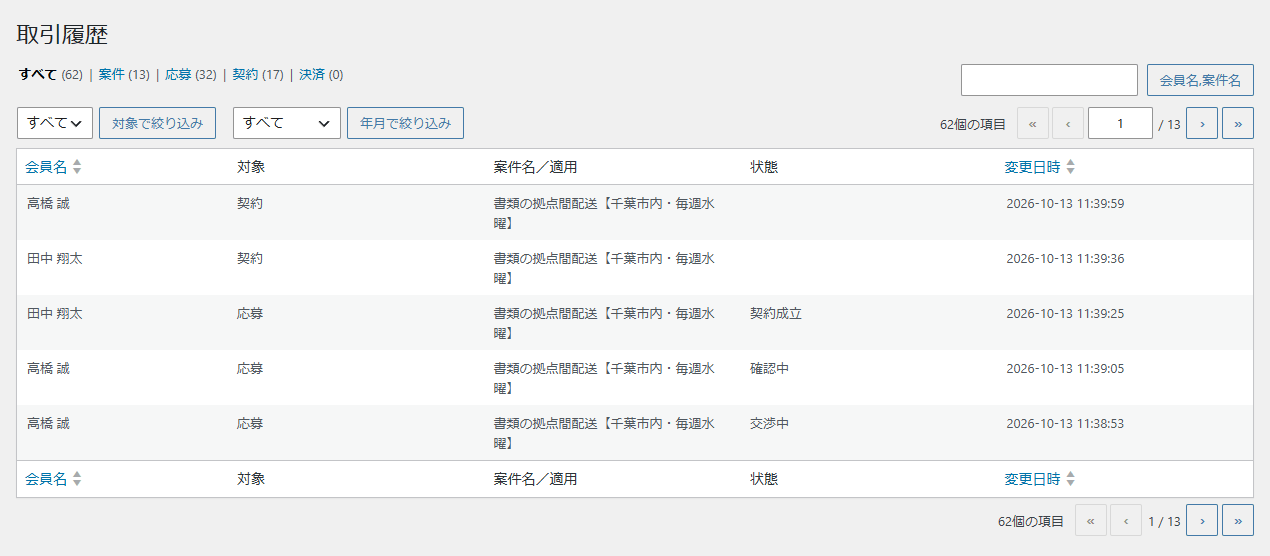Viewport: 1270px width, 556px height.
Task: Click 契約成立 status cell
Action: [776, 313]
